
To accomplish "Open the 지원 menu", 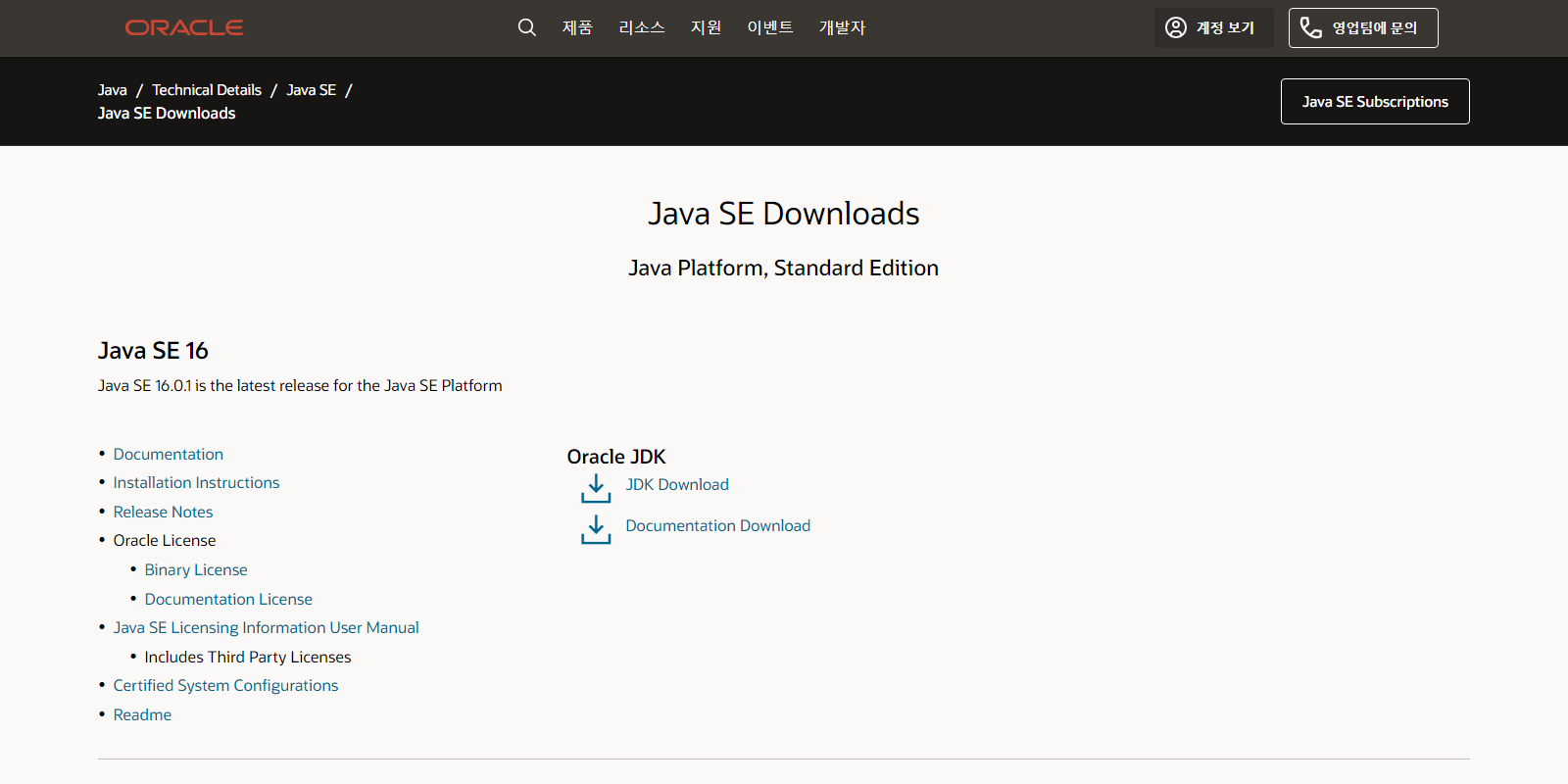I will [x=707, y=27].
